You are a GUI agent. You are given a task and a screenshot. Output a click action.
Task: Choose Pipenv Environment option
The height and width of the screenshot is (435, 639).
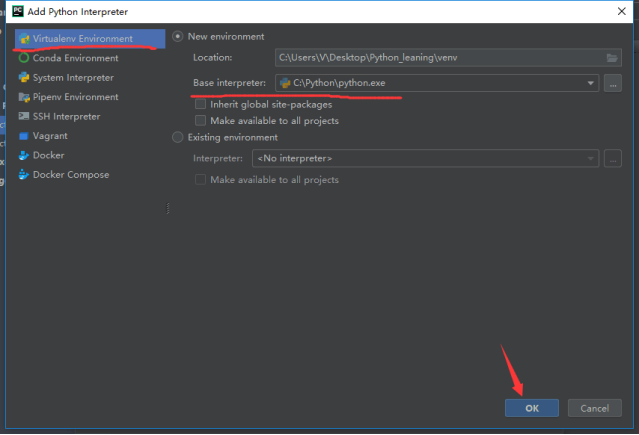pyautogui.click(x=90, y=97)
